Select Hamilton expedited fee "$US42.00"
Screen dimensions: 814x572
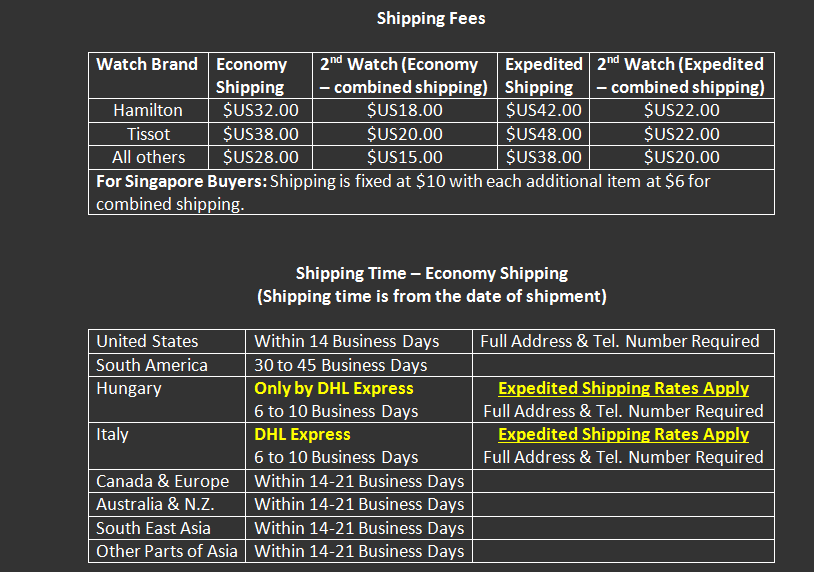[544, 111]
